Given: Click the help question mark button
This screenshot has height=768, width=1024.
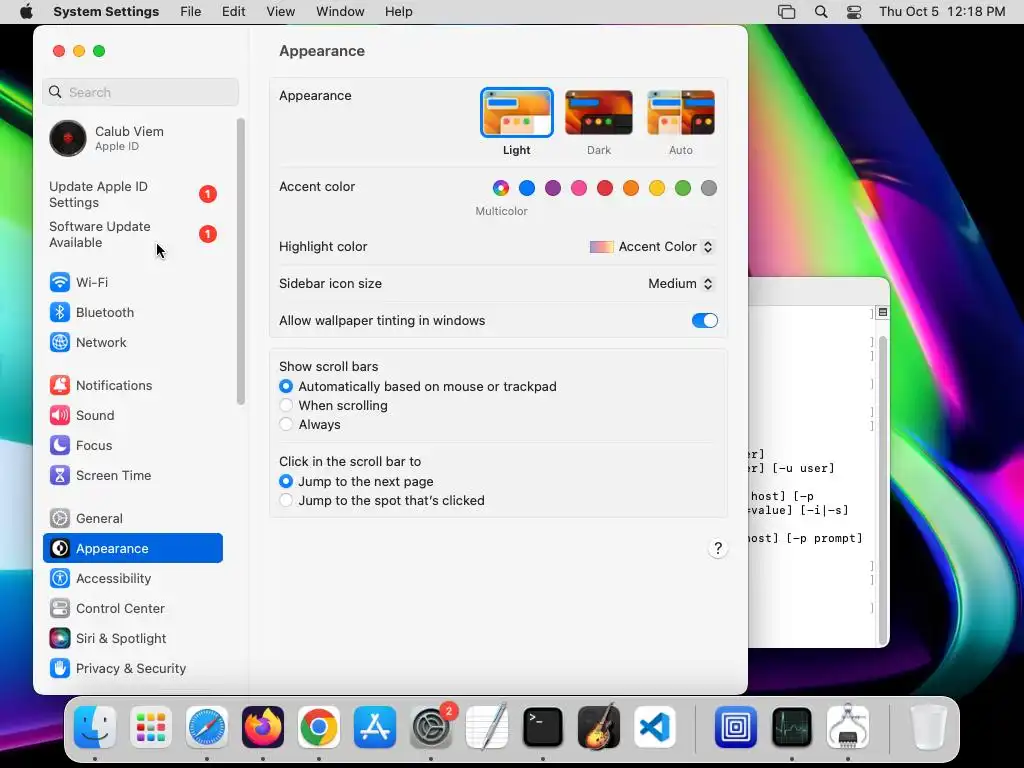Looking at the screenshot, I should [718, 549].
